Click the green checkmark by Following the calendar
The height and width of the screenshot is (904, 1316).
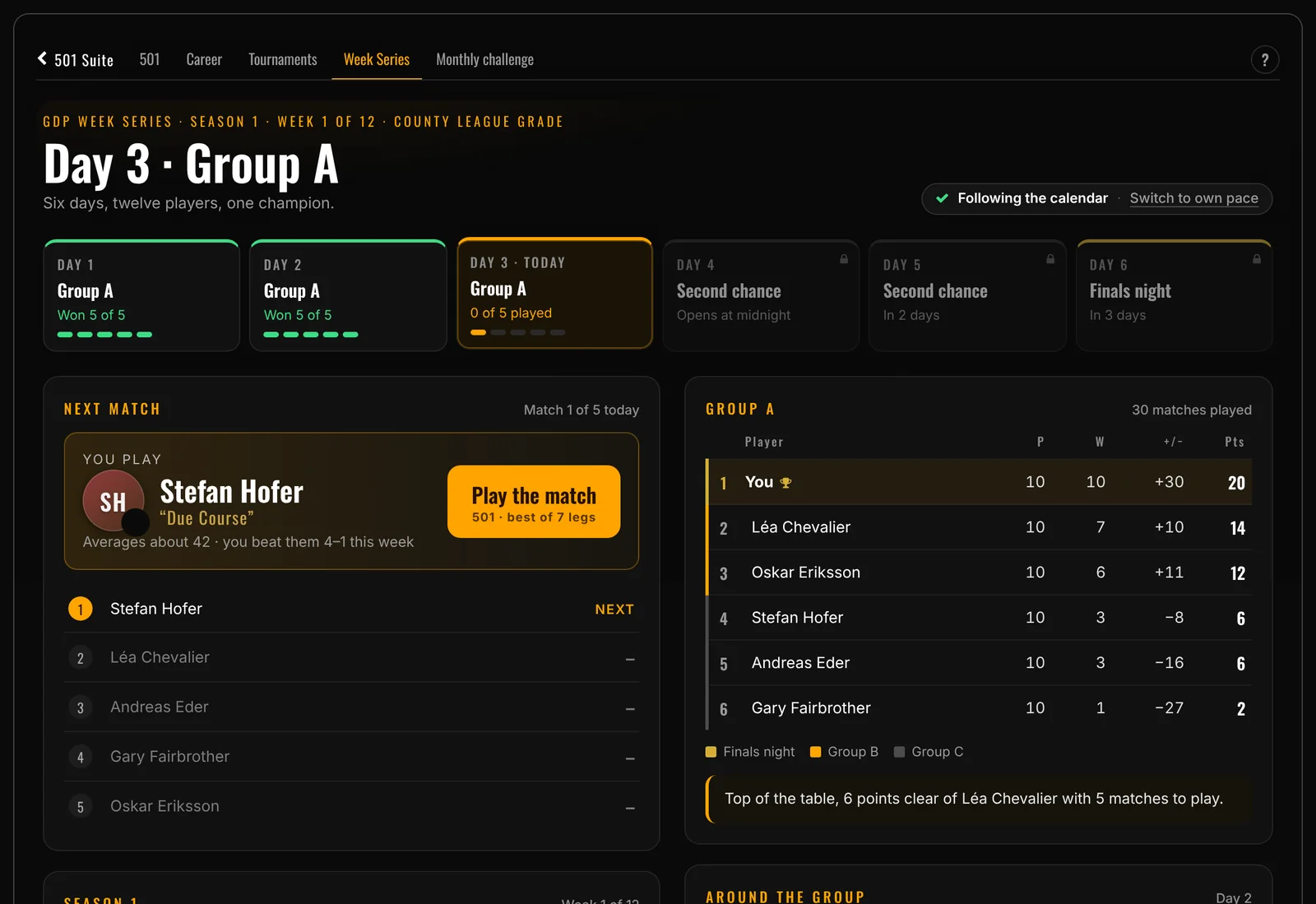click(942, 198)
